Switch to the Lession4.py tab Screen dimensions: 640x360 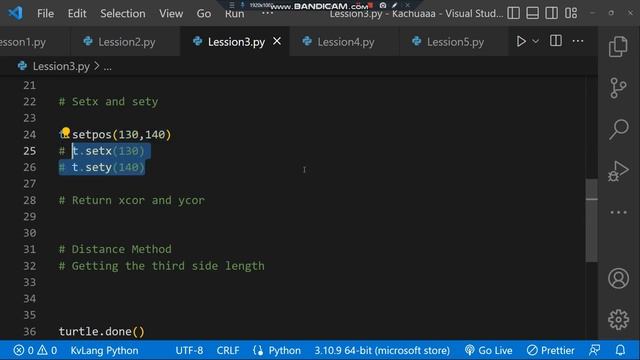coord(345,42)
